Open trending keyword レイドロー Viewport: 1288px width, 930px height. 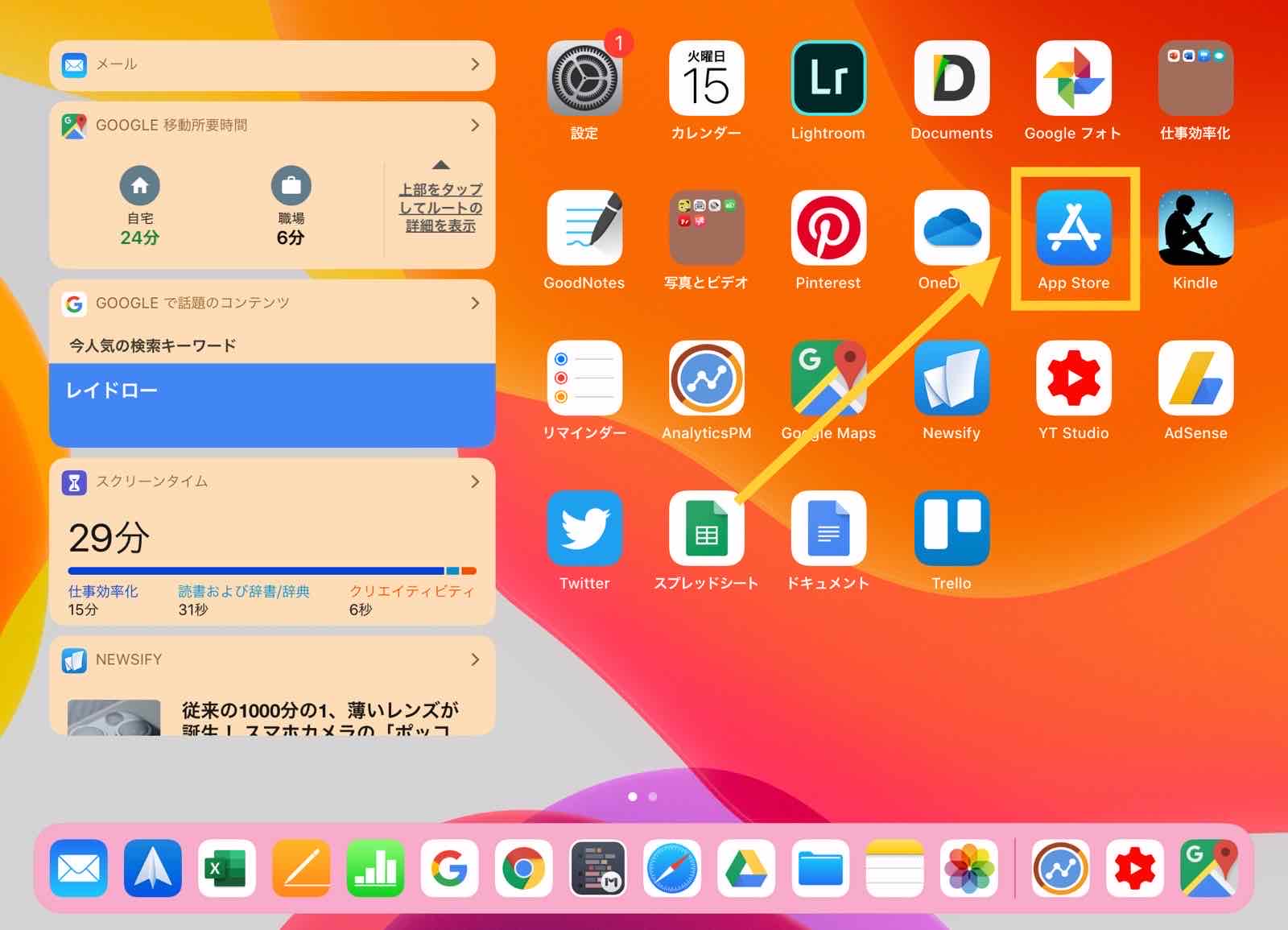[272, 404]
